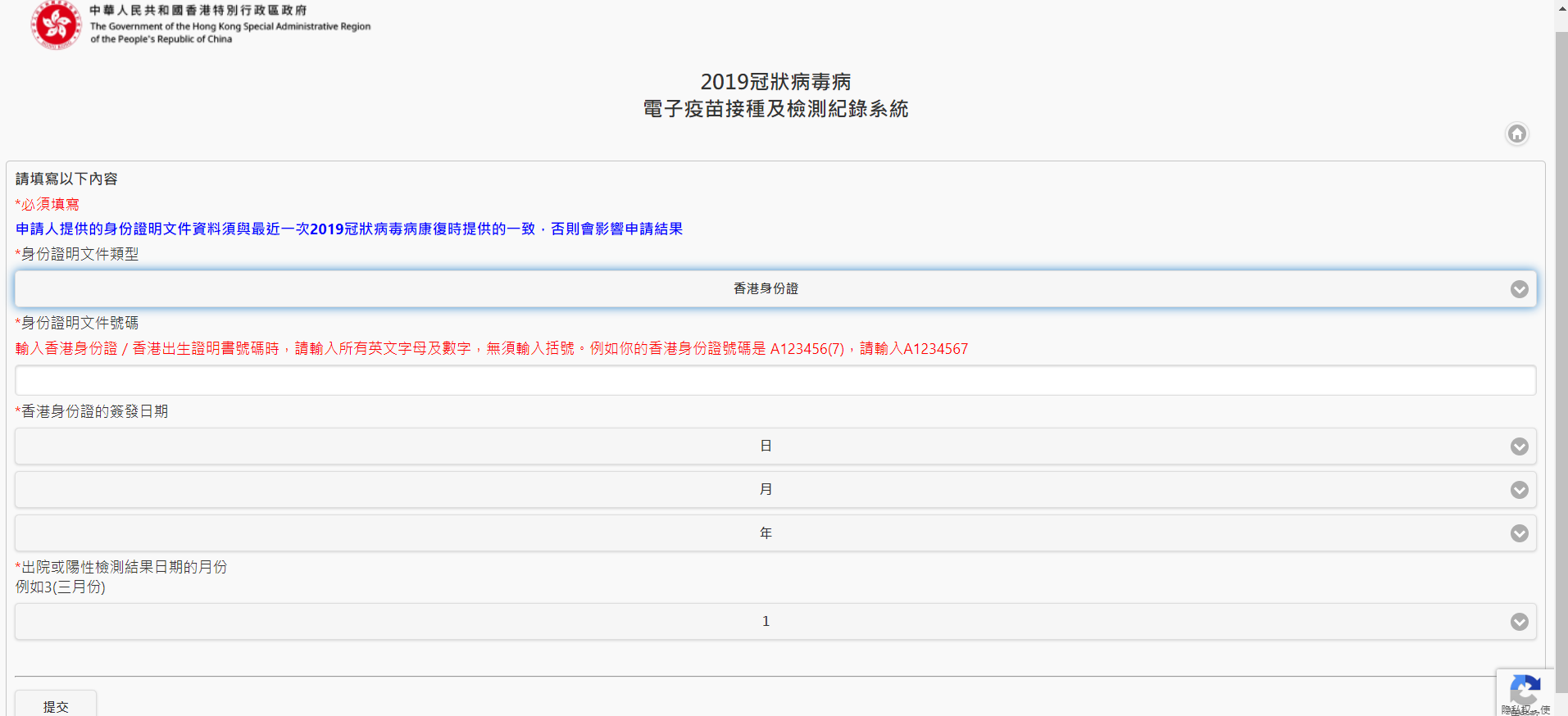
Task: Click the arrow icon on 年 selector
Action: coord(1519,533)
